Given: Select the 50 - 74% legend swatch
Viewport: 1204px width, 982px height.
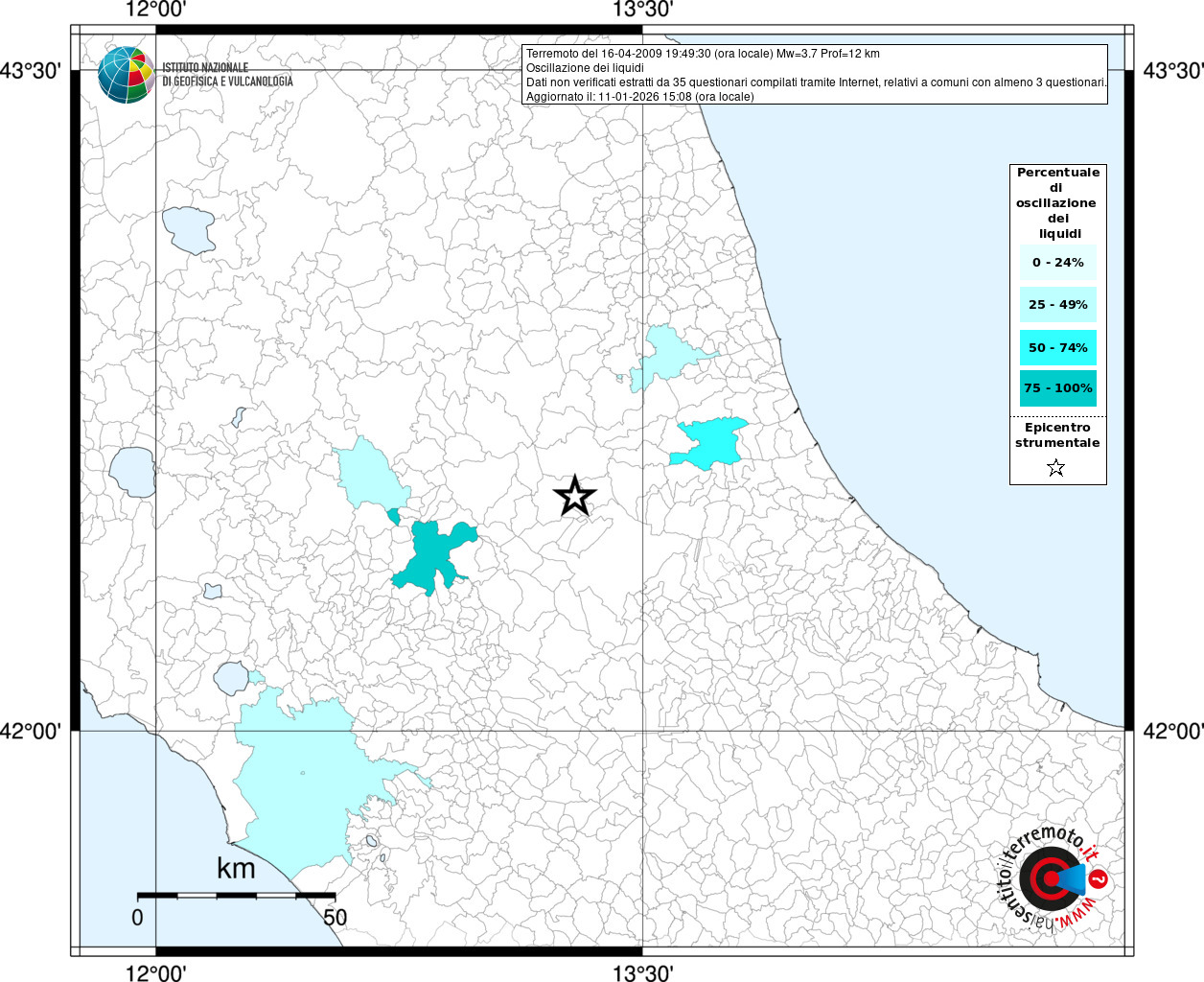Looking at the screenshot, I should pos(1057,347).
